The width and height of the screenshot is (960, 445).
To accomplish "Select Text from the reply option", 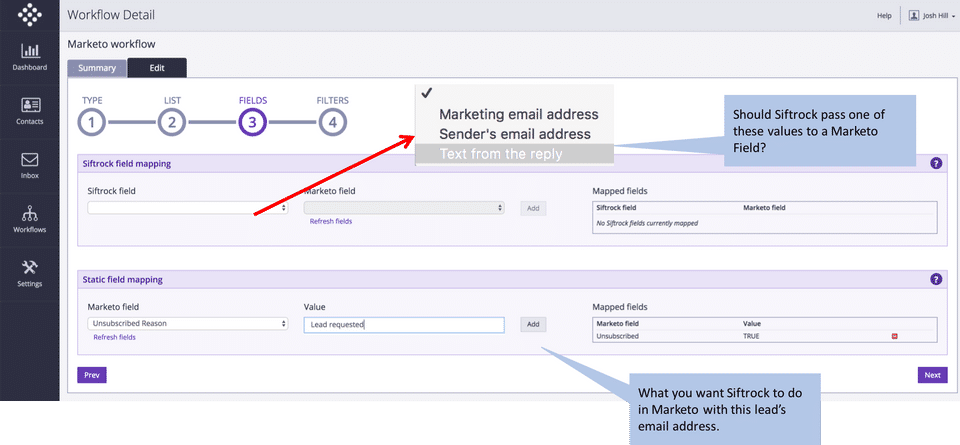I will pyautogui.click(x=514, y=154).
